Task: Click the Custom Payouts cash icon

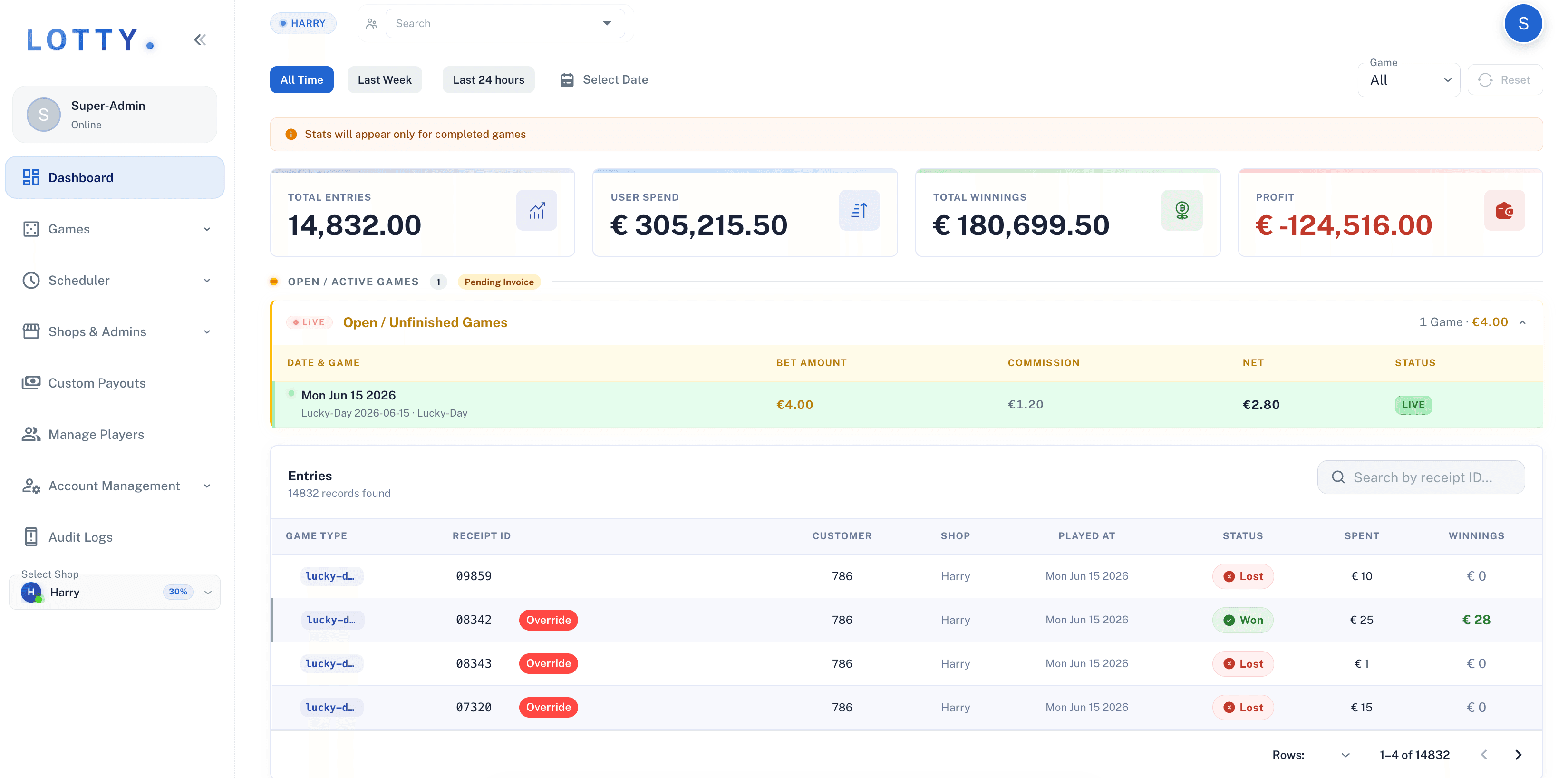Action: (31, 383)
